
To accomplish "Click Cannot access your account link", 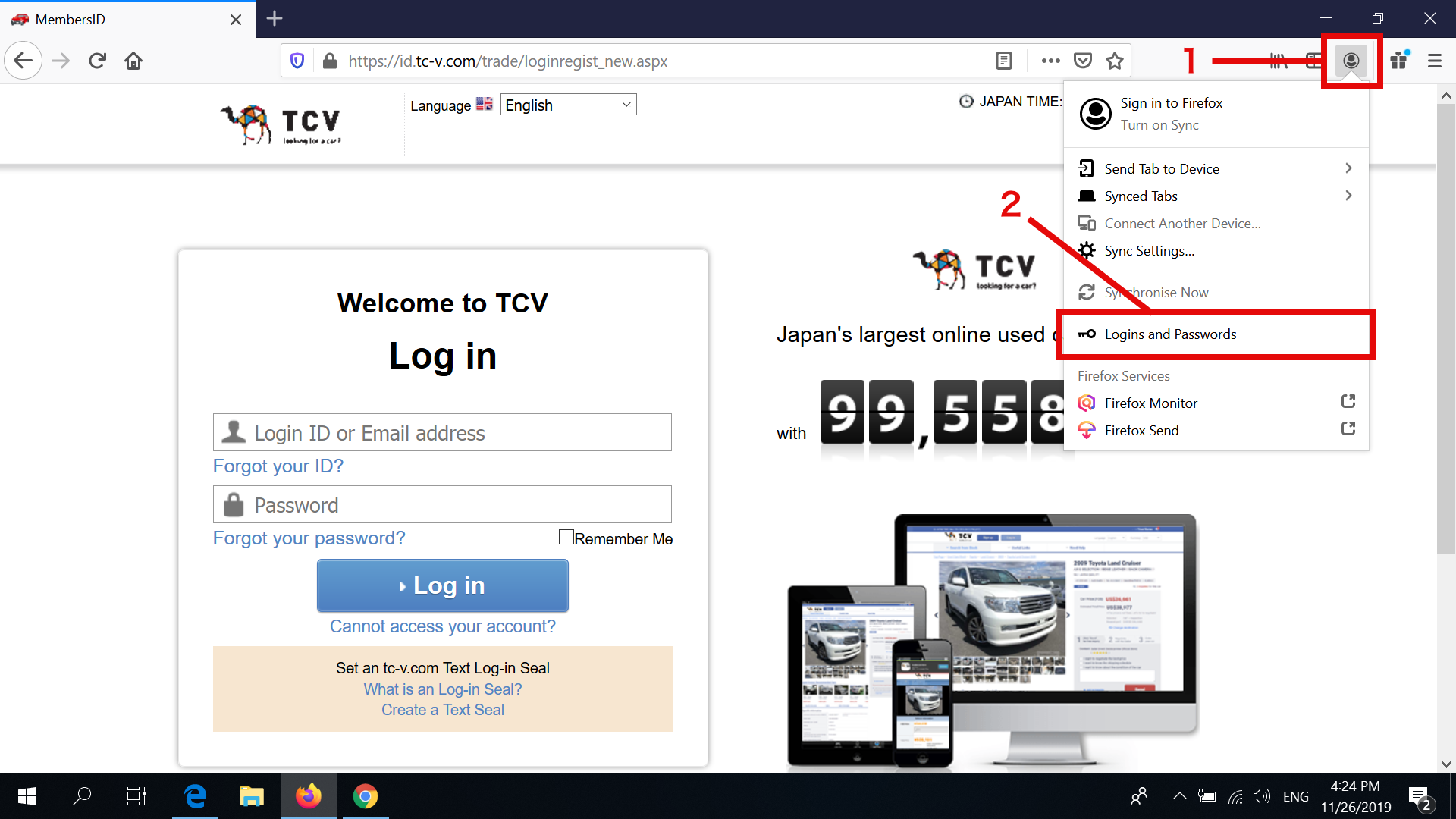I will [442, 626].
